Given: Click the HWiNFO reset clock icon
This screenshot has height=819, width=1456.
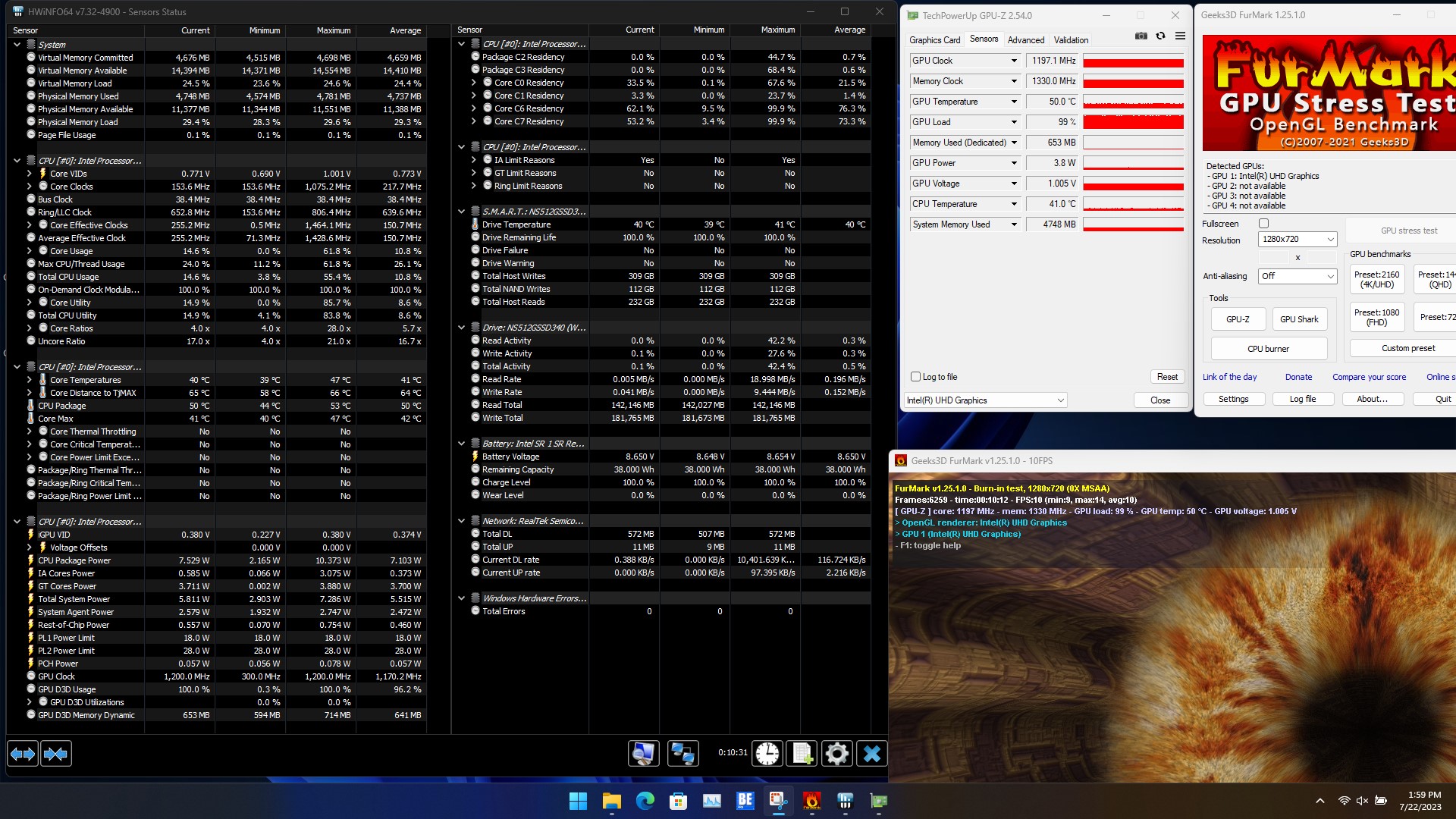Looking at the screenshot, I should [767, 753].
